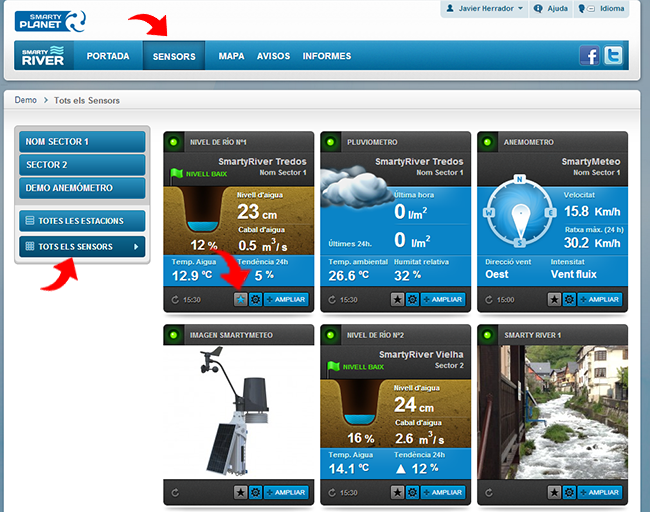
Task: Click gear icon on Smarty River 1 camera card
Action: click(x=569, y=492)
